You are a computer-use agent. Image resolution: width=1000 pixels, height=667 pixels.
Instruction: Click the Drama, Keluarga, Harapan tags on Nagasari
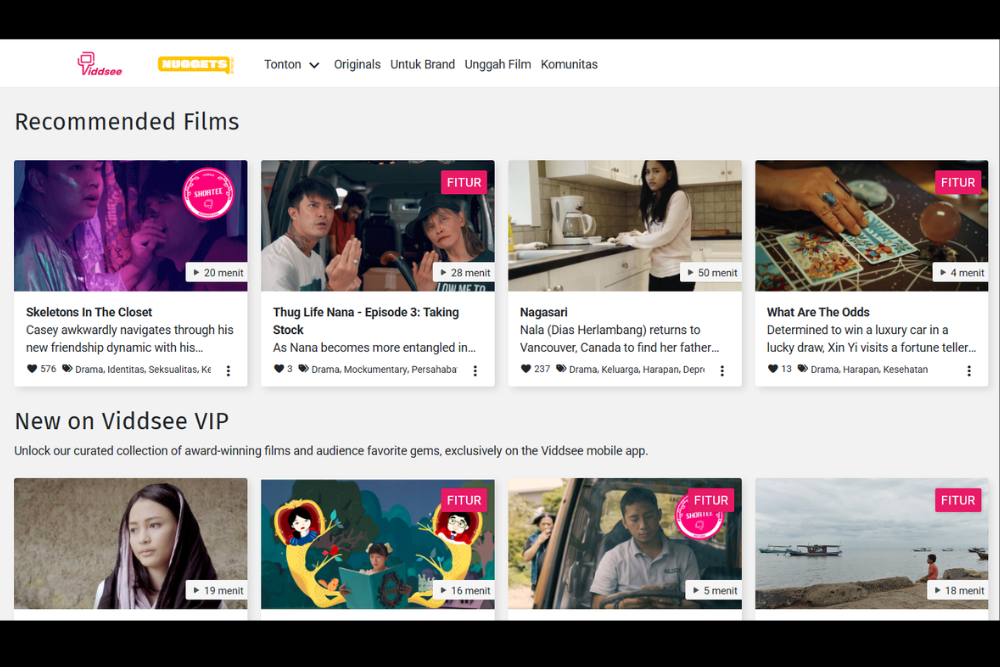pyautogui.click(x=636, y=369)
